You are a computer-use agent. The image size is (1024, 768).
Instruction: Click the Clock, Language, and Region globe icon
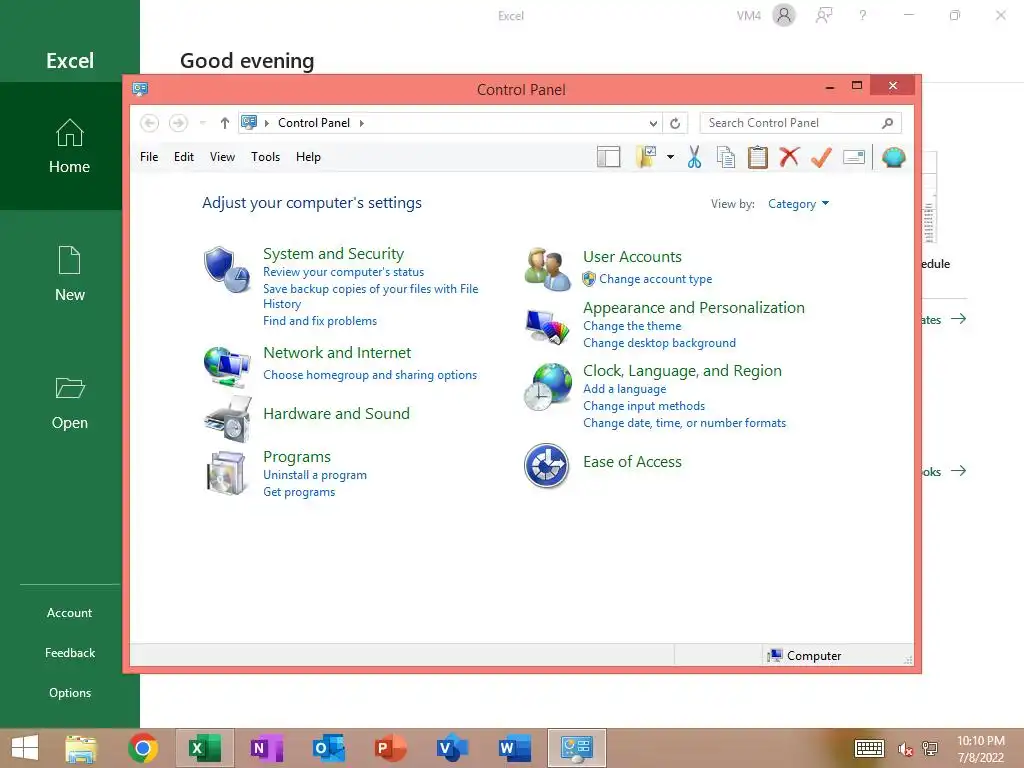(547, 387)
